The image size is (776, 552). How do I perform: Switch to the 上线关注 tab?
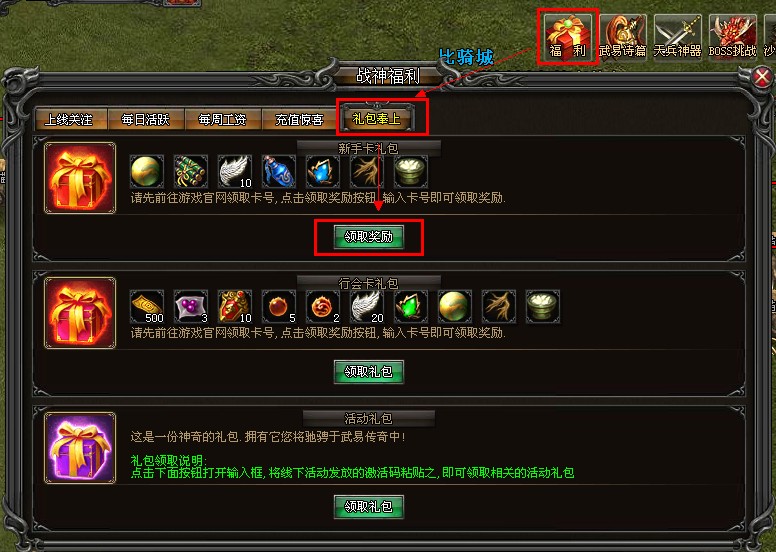pos(71,119)
